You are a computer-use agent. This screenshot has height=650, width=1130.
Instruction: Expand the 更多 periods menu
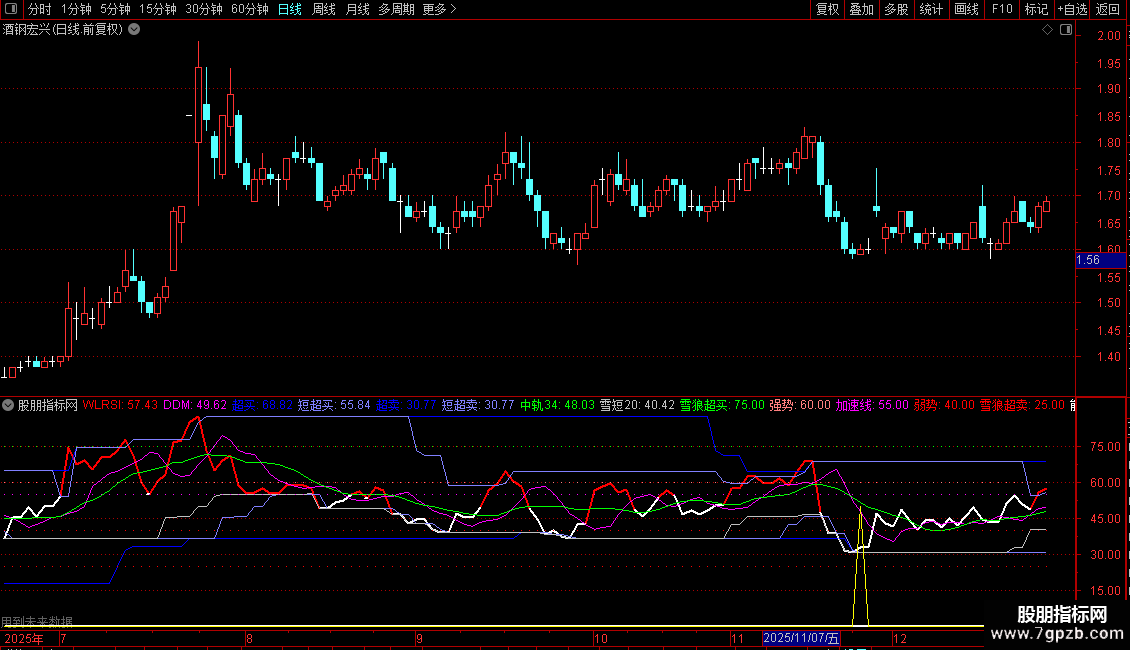coord(439,10)
